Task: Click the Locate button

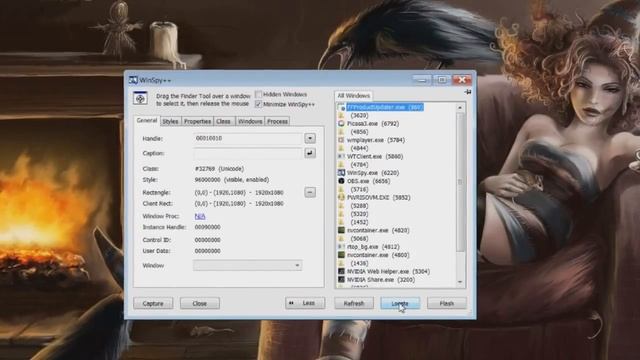Action: click(x=400, y=303)
